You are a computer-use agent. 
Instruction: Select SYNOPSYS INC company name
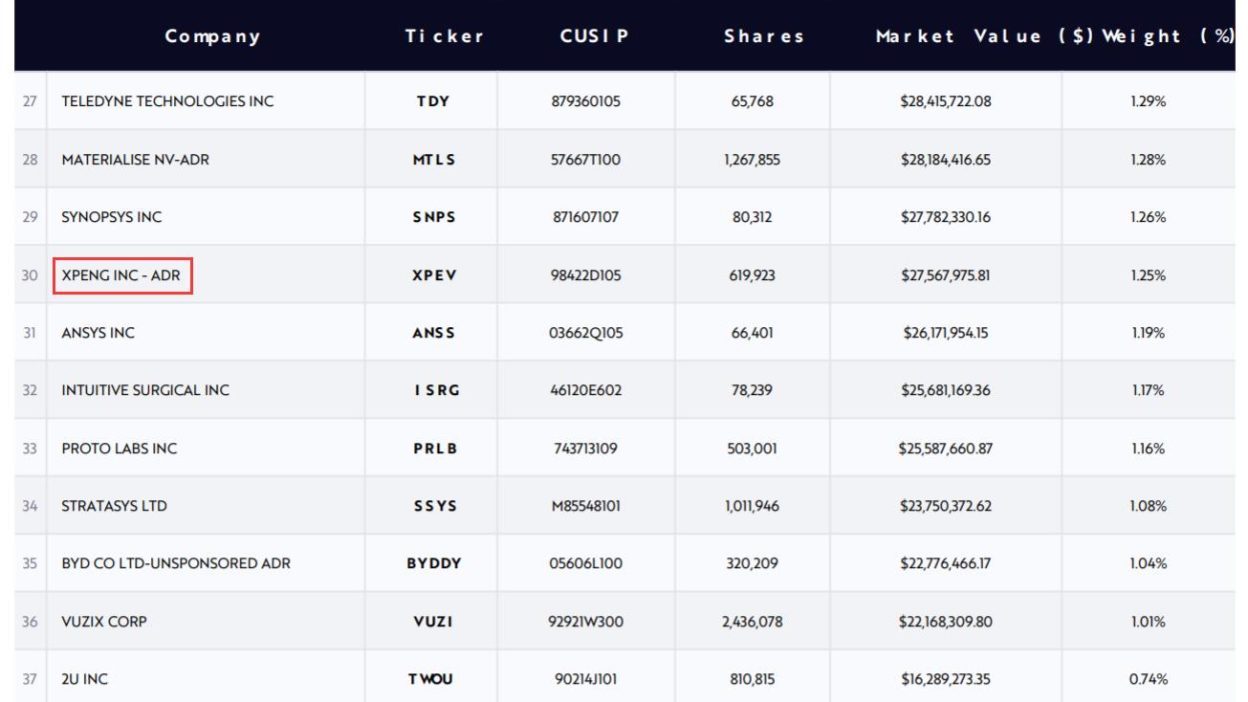111,217
